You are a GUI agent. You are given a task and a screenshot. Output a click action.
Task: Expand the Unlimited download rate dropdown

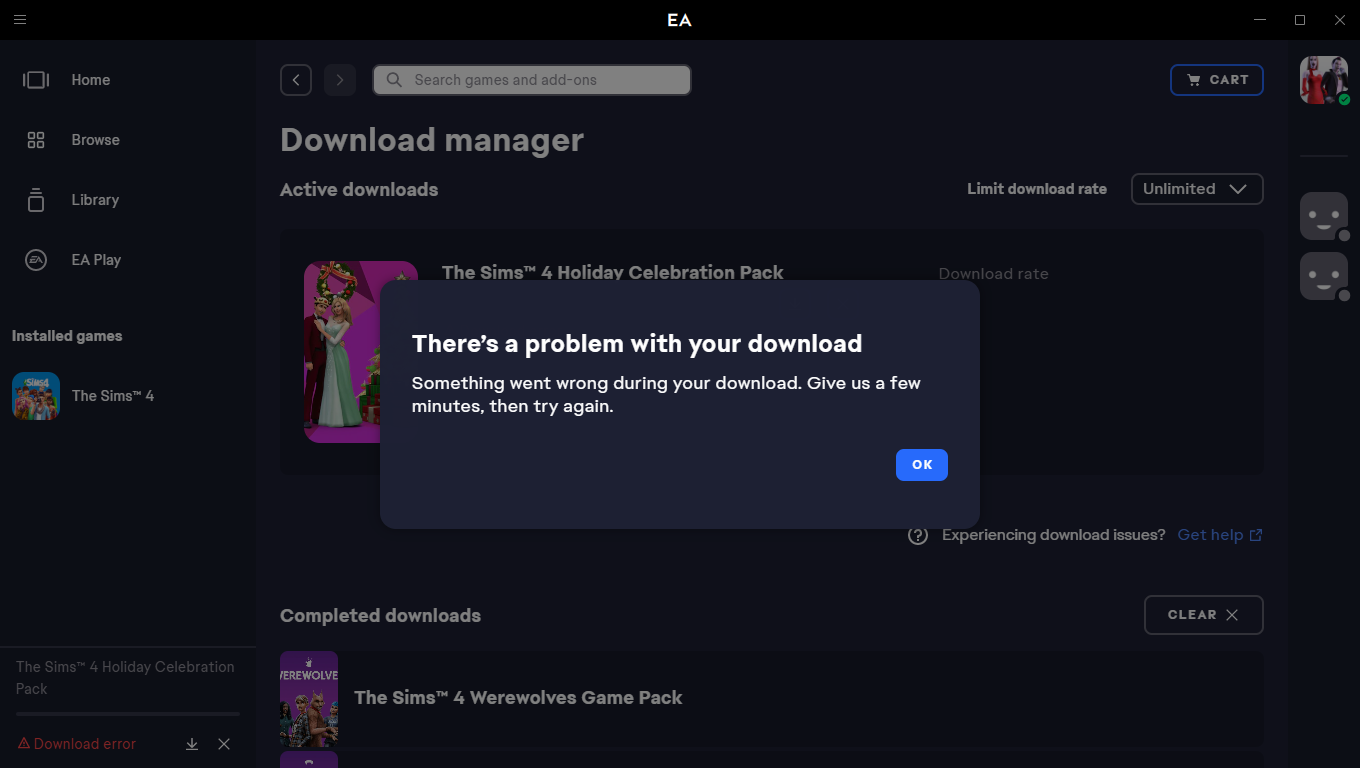1196,189
